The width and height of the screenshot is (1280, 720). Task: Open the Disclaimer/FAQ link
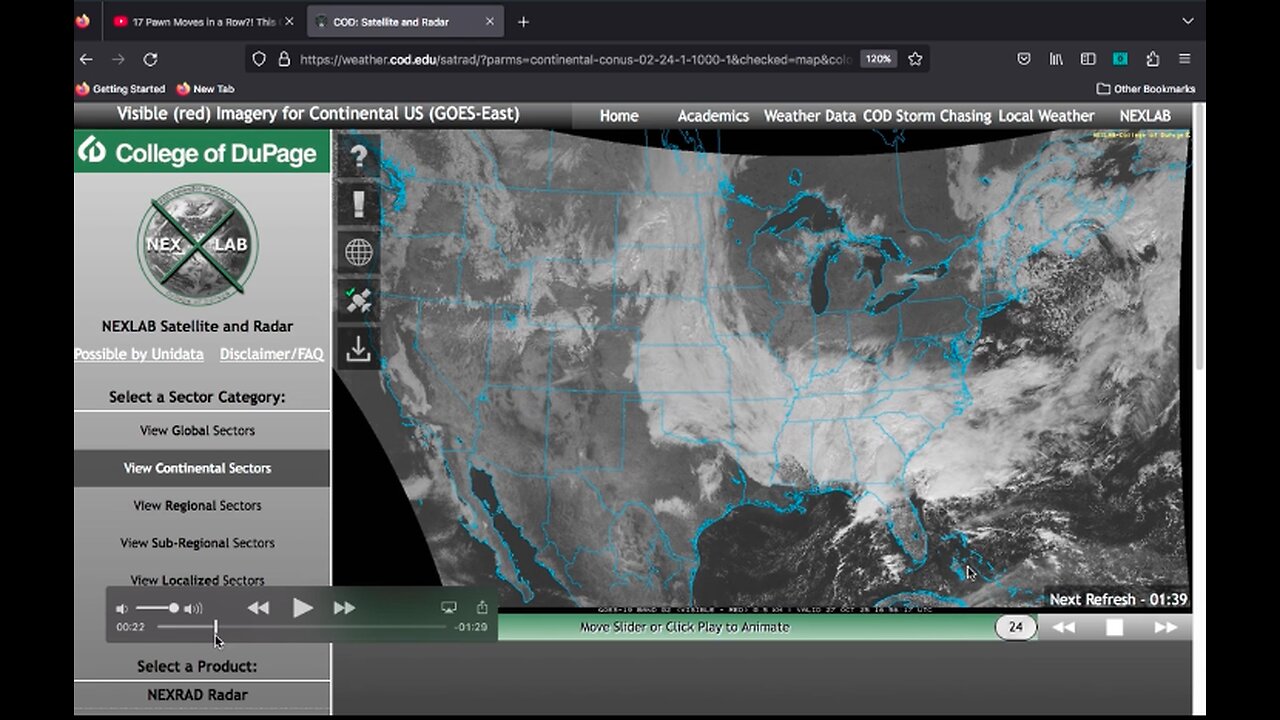click(272, 354)
